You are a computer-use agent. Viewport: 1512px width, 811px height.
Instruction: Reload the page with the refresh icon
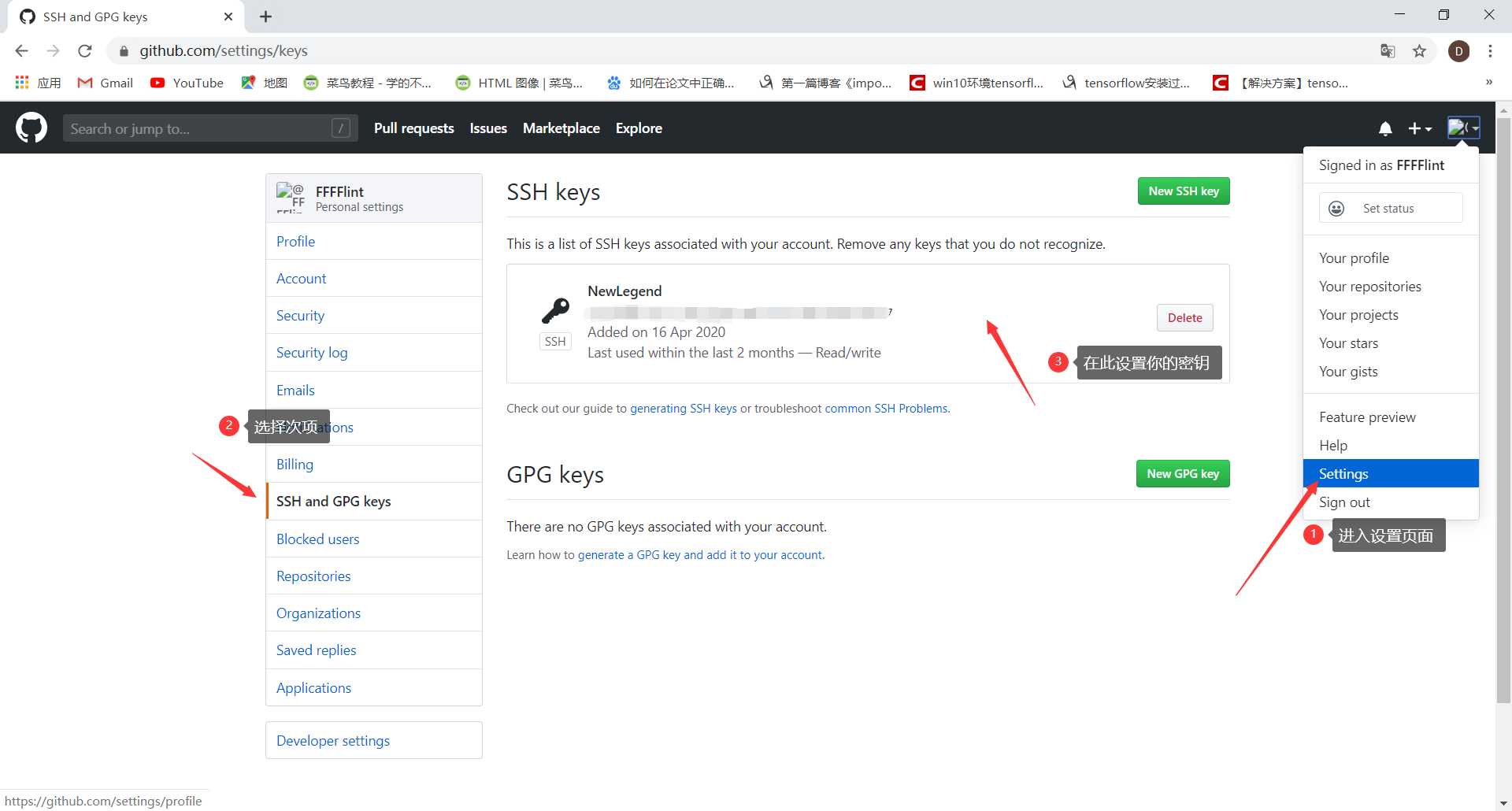click(85, 50)
